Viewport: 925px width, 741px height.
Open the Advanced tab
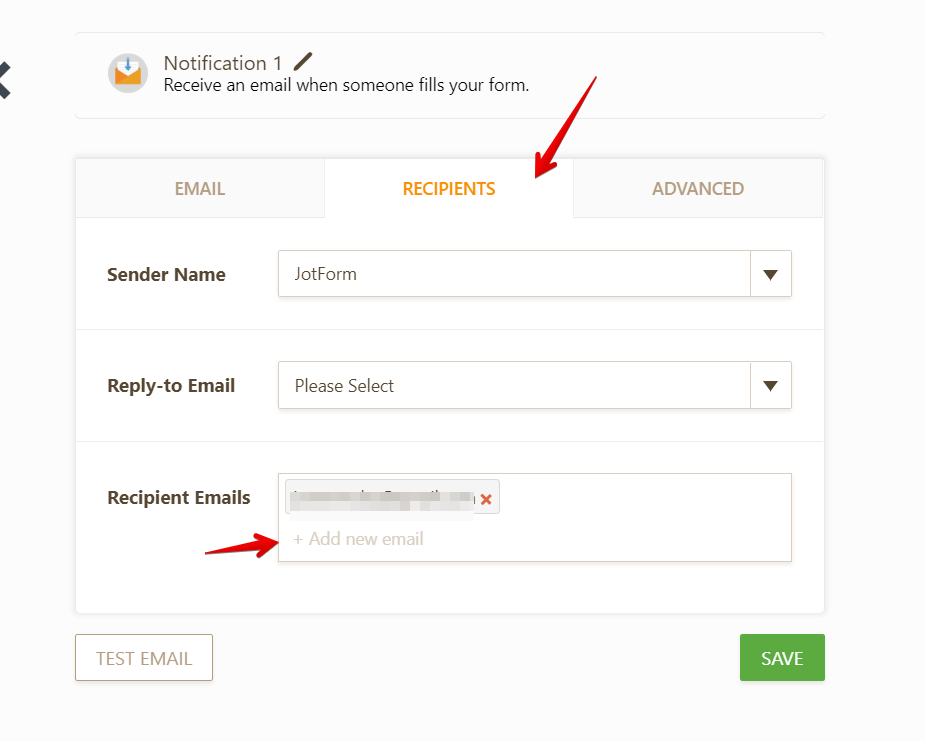tap(697, 188)
